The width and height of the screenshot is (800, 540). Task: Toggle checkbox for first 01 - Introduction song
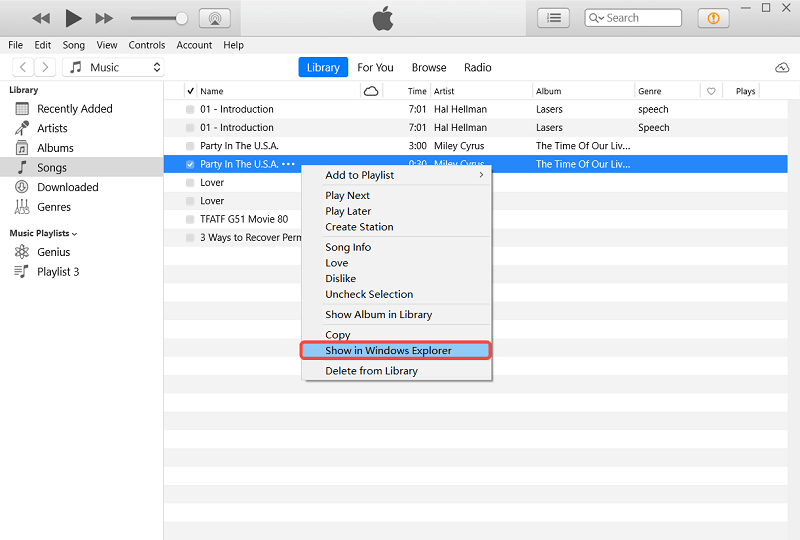[190, 109]
